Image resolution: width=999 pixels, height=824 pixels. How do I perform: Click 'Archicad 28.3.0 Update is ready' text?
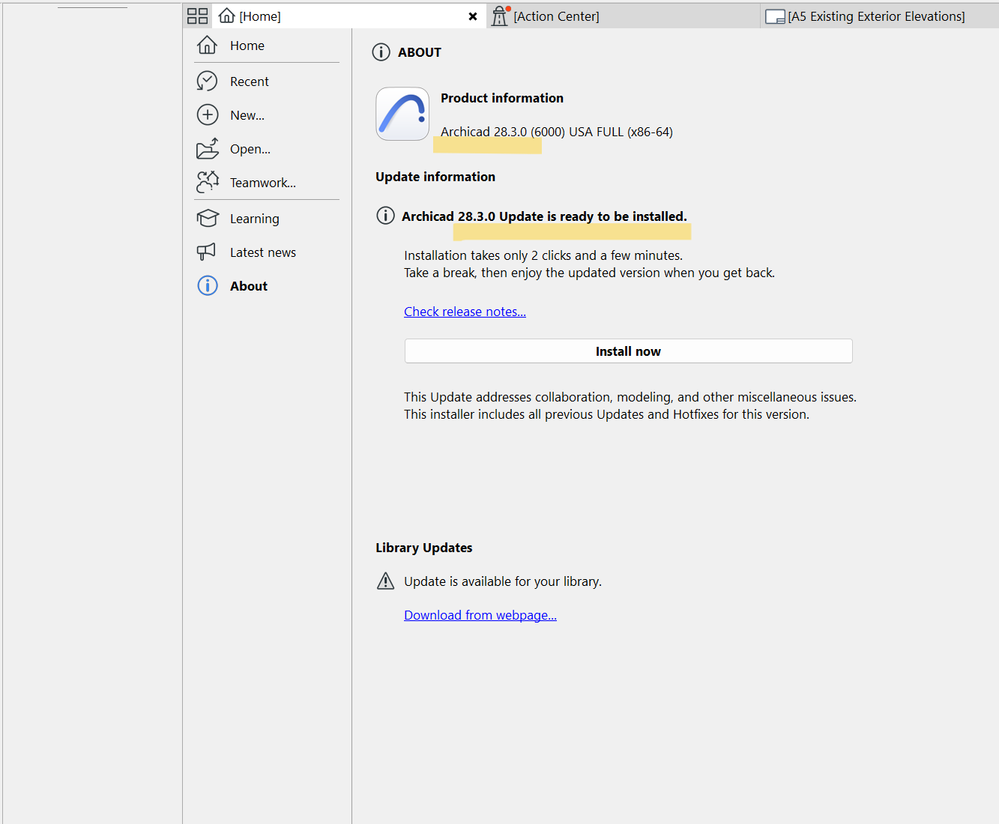[544, 216]
